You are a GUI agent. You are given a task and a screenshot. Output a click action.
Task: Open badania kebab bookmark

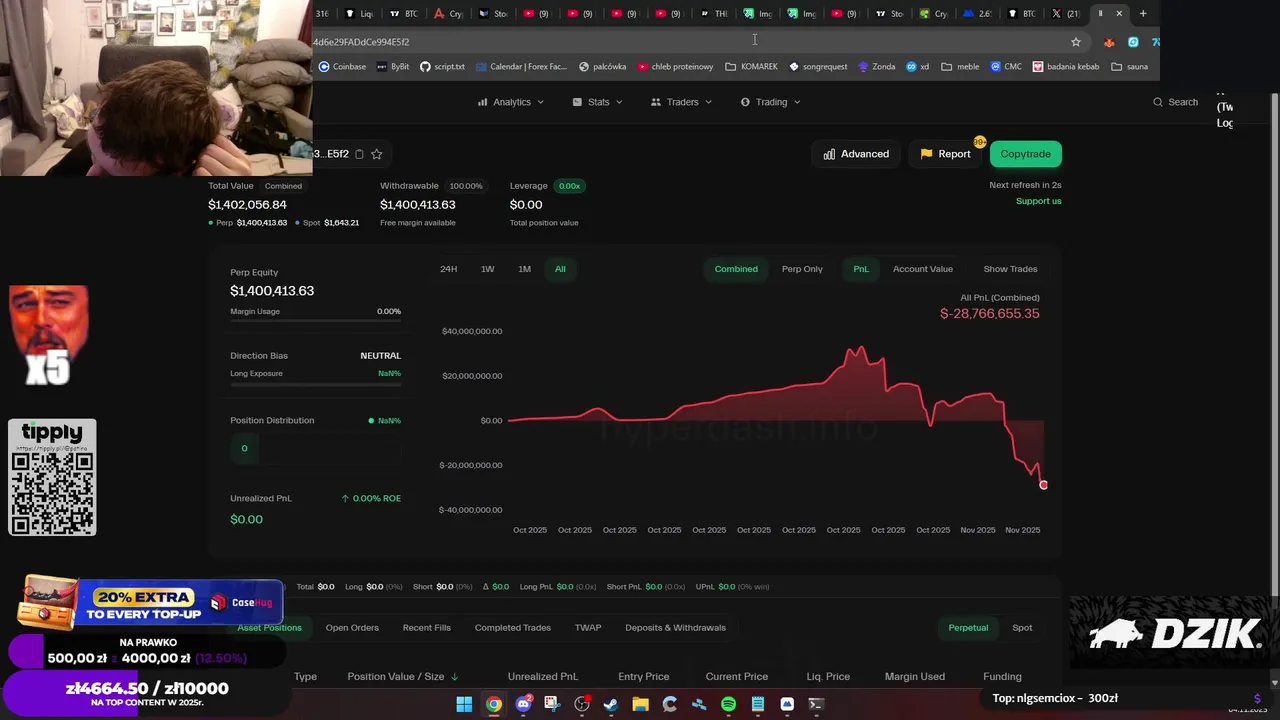[x=1066, y=67]
